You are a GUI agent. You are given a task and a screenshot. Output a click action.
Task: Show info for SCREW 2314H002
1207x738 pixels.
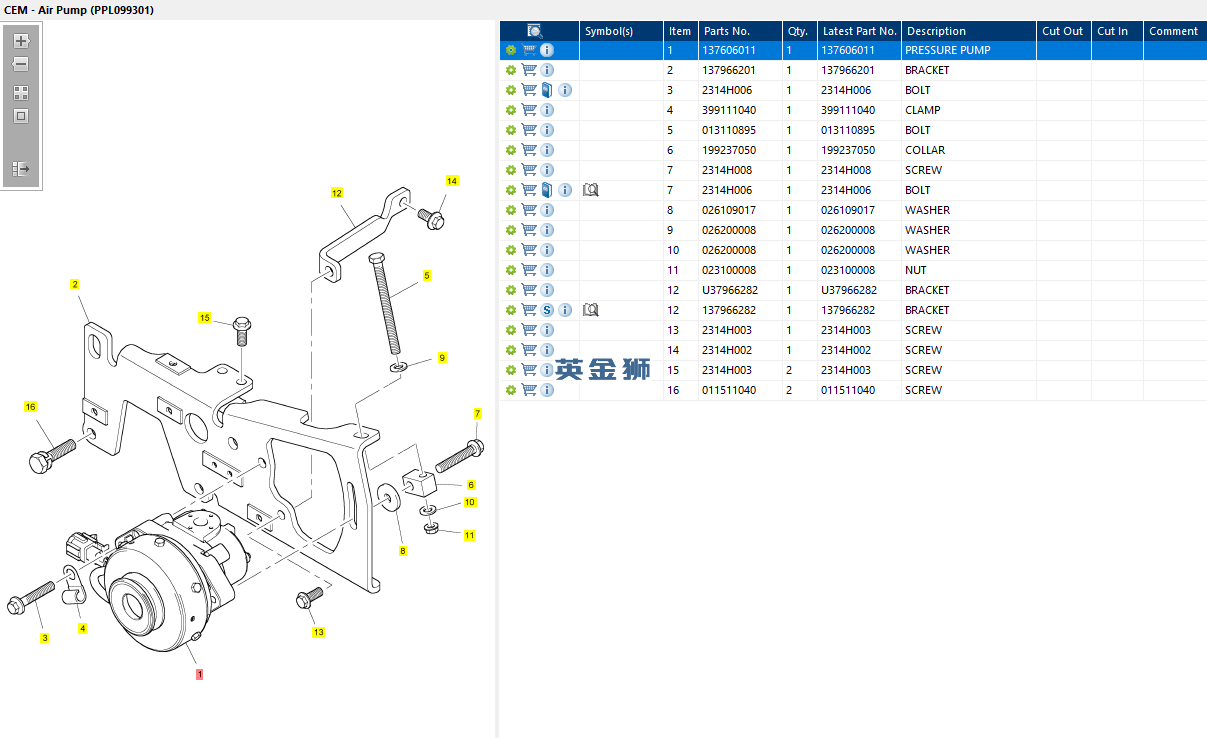pyautogui.click(x=547, y=350)
